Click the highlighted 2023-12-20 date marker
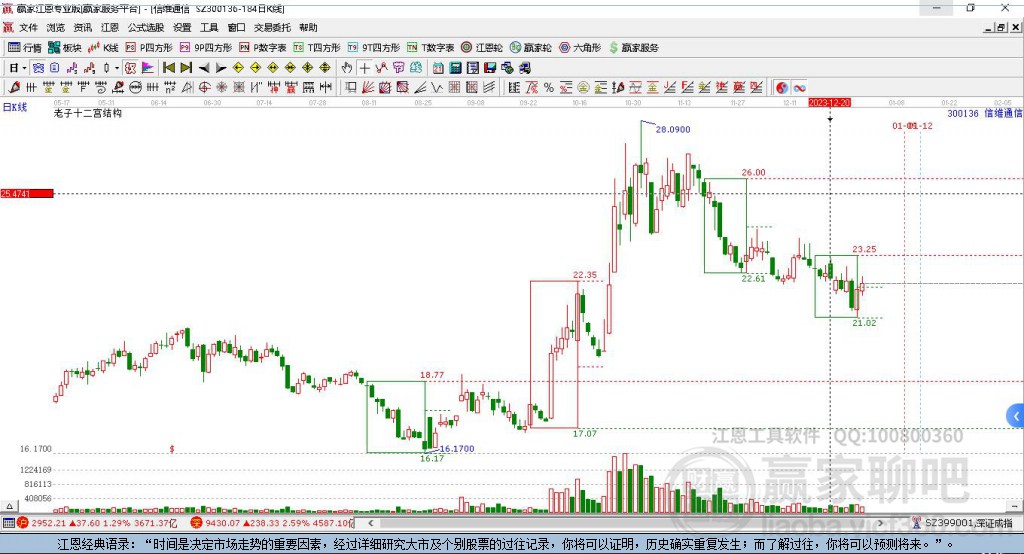 [829, 103]
